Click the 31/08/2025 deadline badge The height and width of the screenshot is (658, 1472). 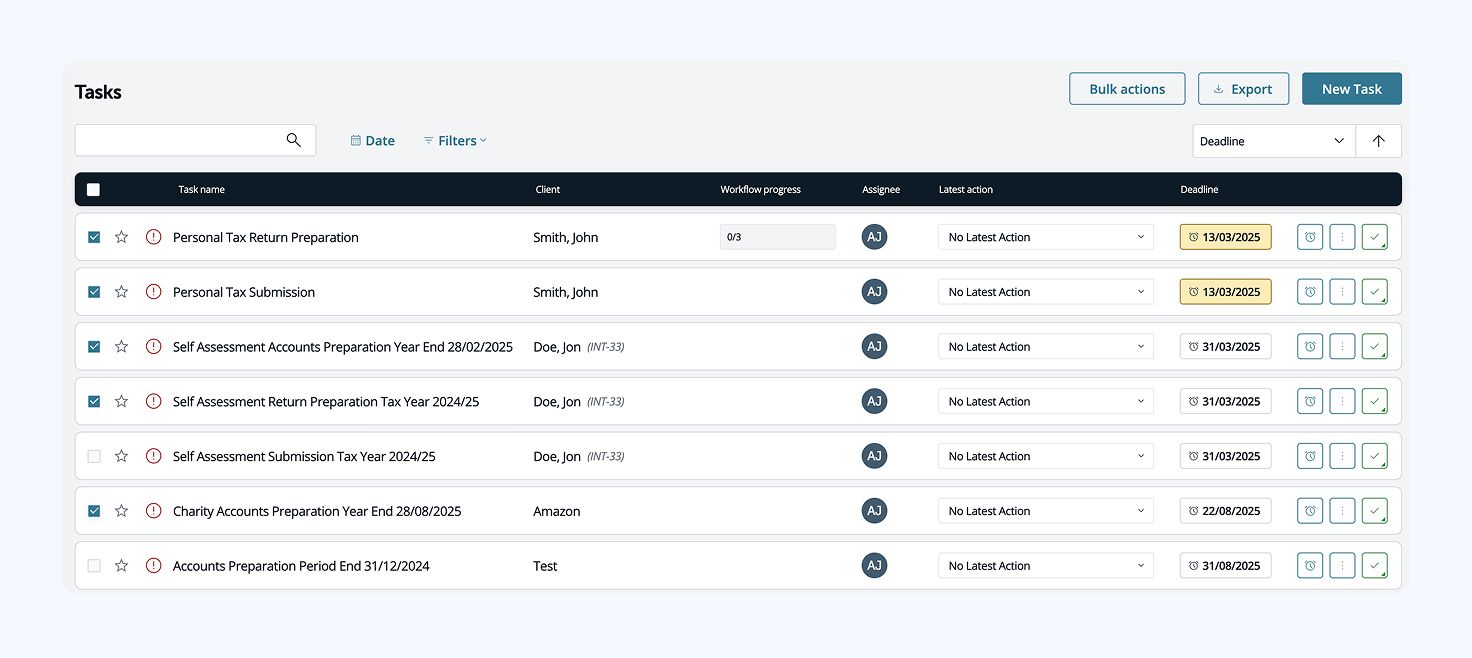pyautogui.click(x=1226, y=566)
